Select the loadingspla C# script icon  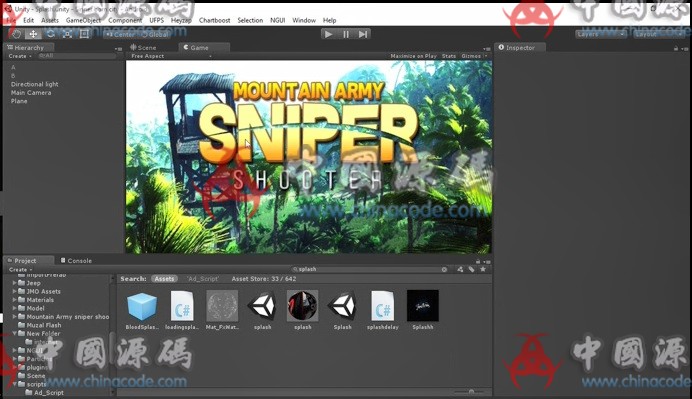182,306
